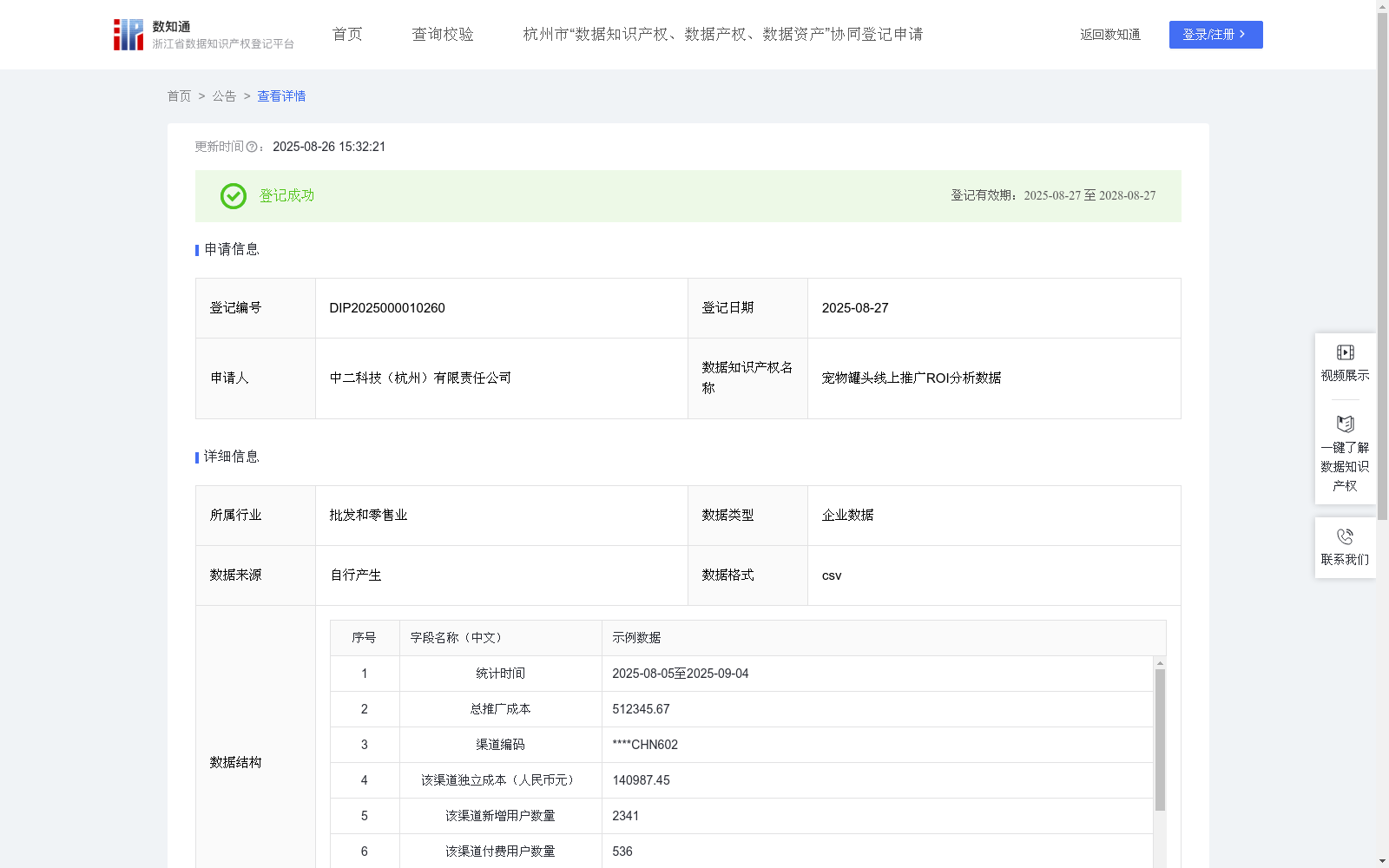Click the page scrollbar up arrow

click(x=1382, y=6)
